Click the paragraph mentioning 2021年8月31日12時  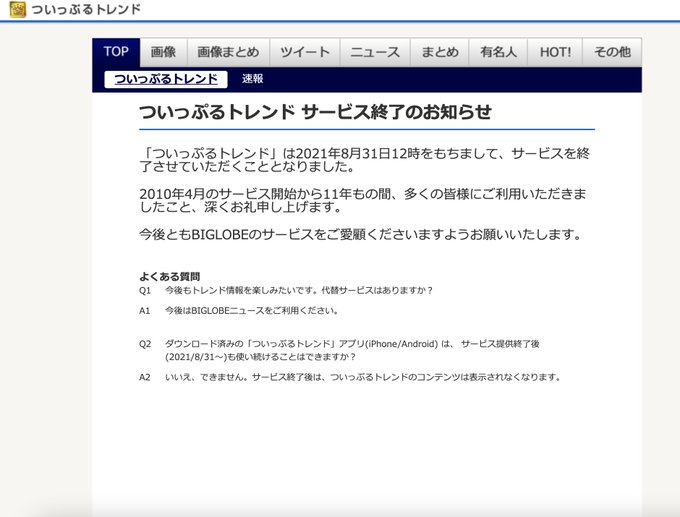(x=365, y=160)
